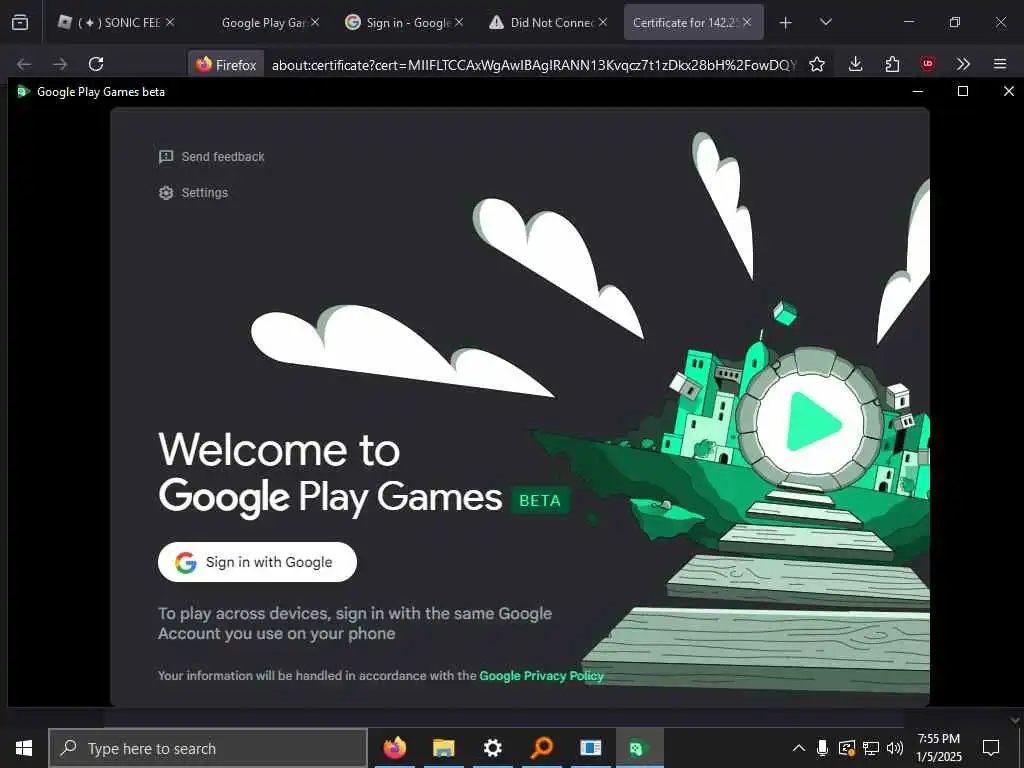Open the orange magnifier taskbar app
1024x768 pixels.
tap(541, 748)
